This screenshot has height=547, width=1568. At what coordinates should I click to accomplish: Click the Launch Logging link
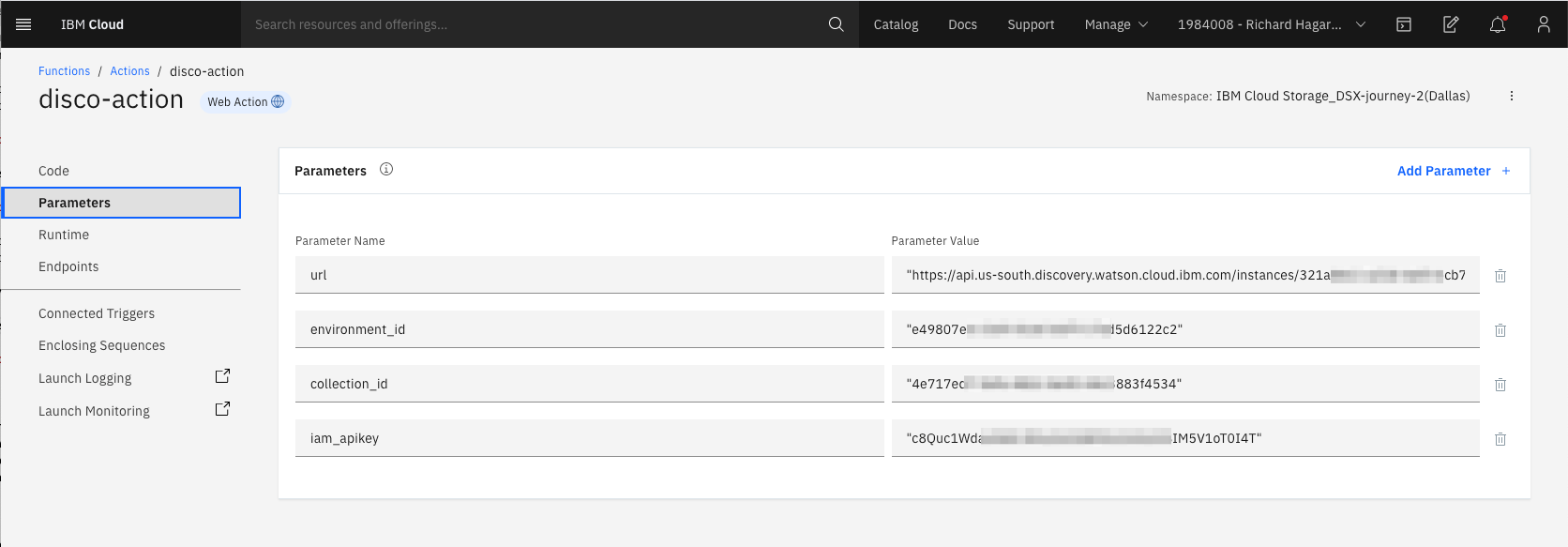(84, 378)
